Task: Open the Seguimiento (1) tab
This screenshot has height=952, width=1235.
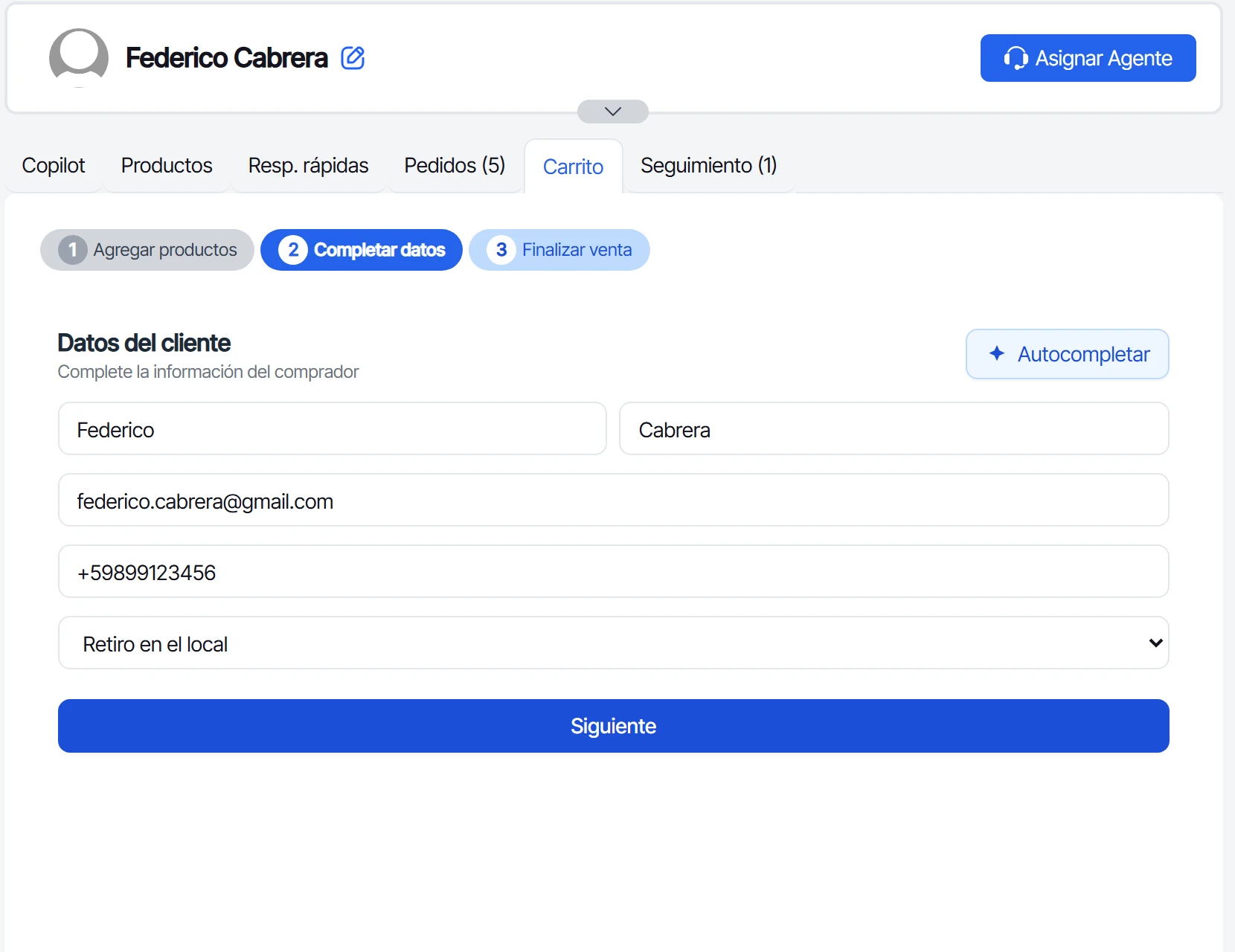Action: click(708, 165)
